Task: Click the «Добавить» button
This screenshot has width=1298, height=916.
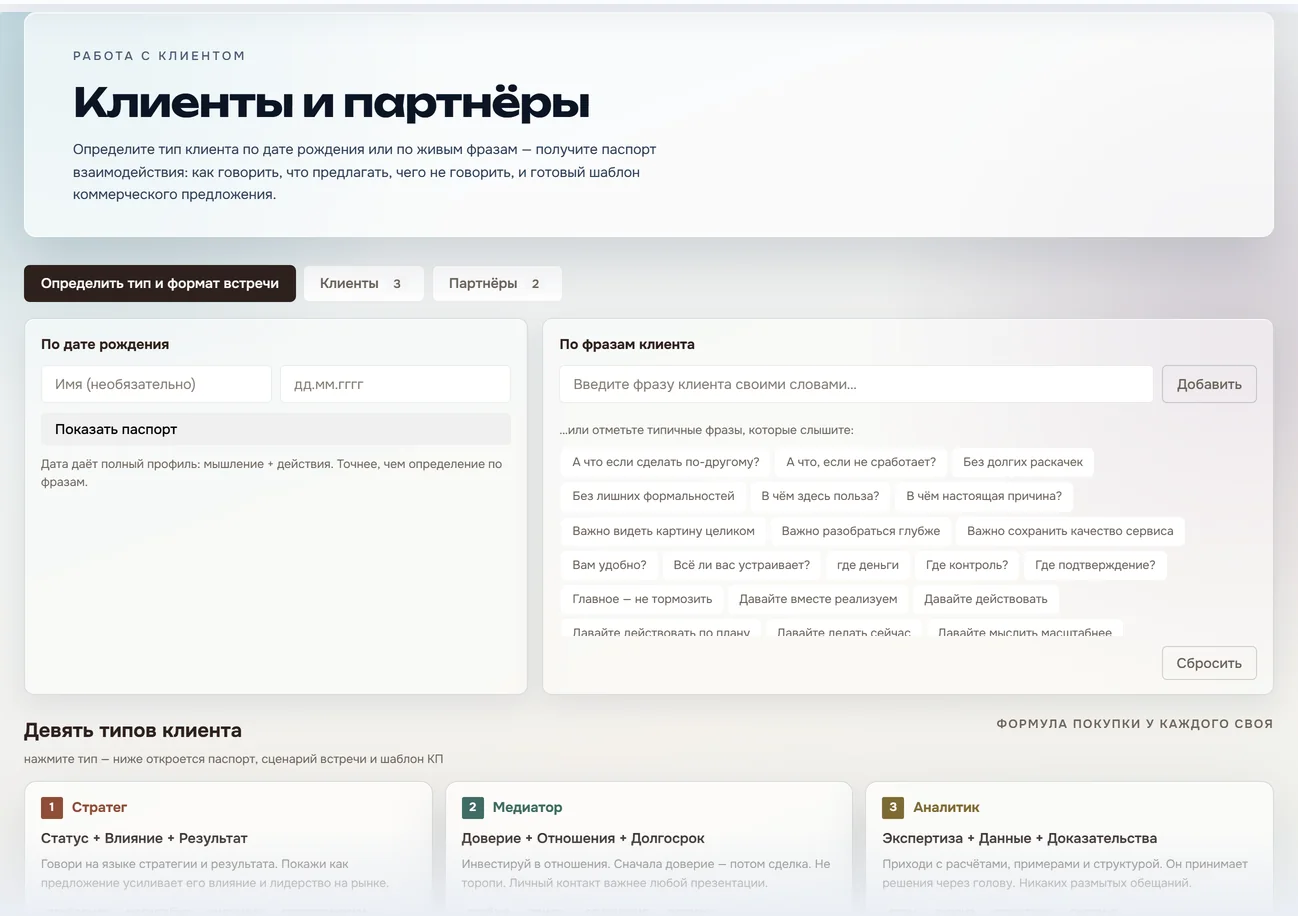Action: 1209,384
